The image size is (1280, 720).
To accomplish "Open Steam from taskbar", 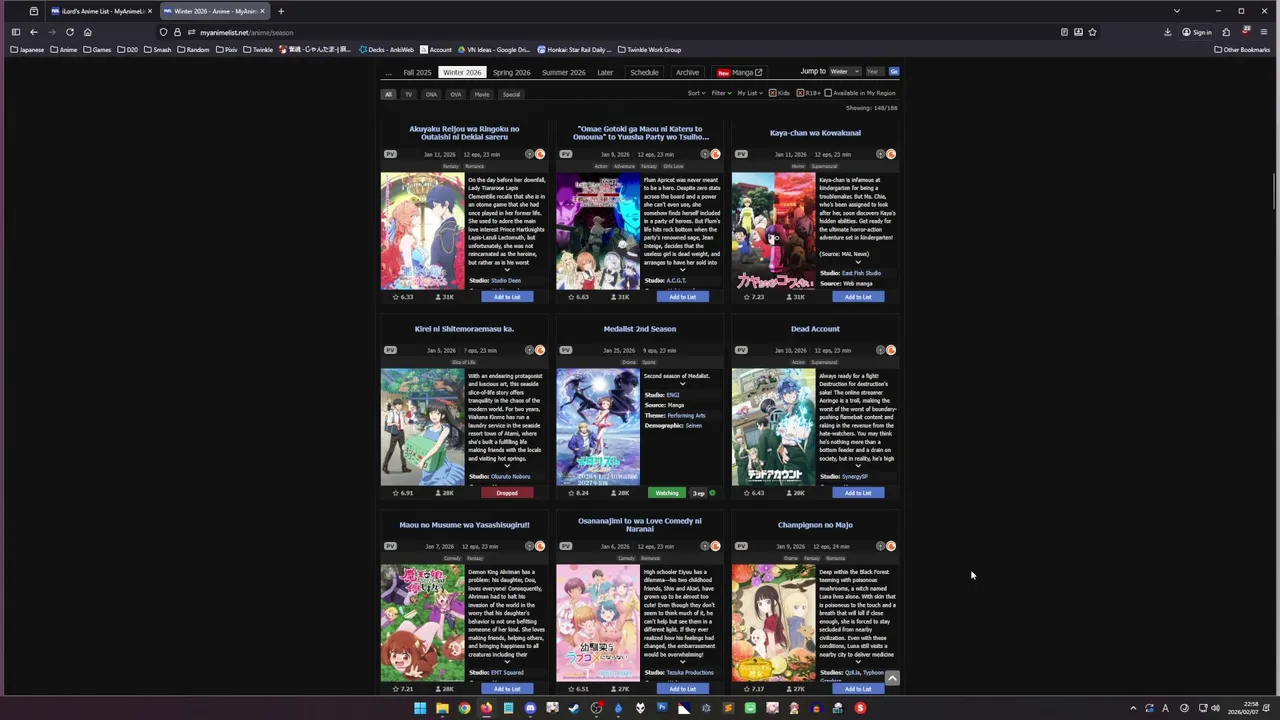I will click(x=574, y=708).
